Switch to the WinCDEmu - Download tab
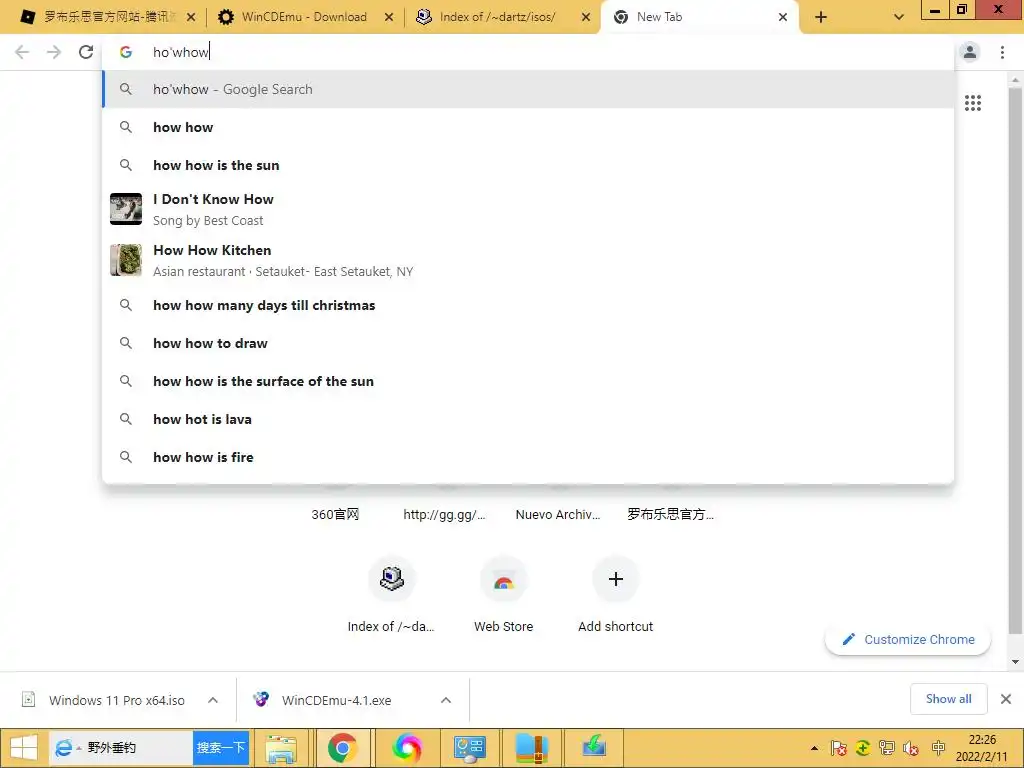Screen dimensions: 1024x768 click(x=304, y=17)
